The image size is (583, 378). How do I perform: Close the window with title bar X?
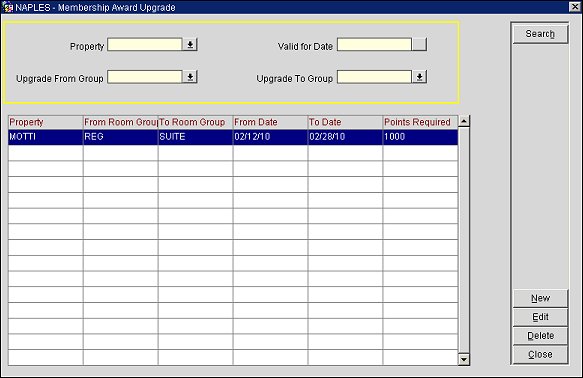click(575, 6)
